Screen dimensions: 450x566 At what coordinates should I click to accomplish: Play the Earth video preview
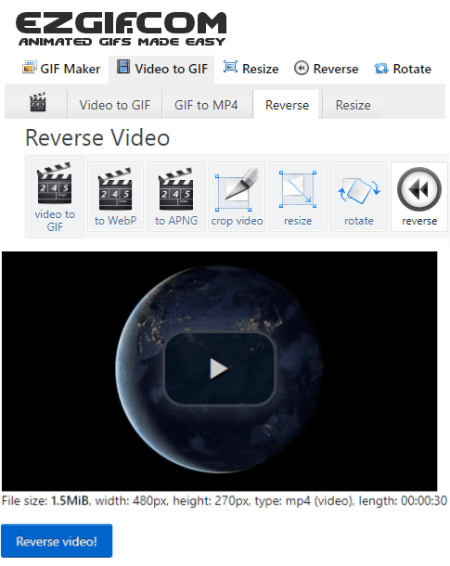[219, 369]
